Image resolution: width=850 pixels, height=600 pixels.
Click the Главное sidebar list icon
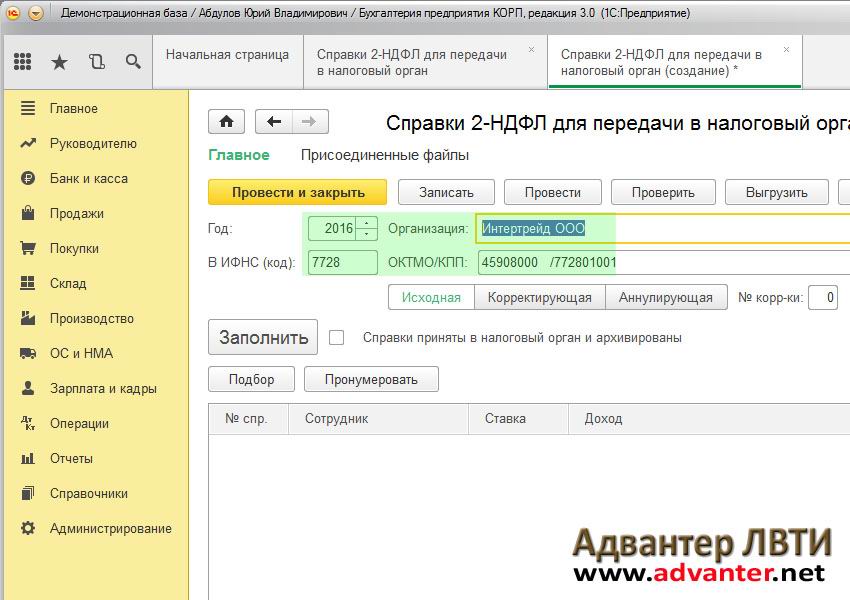[28, 108]
